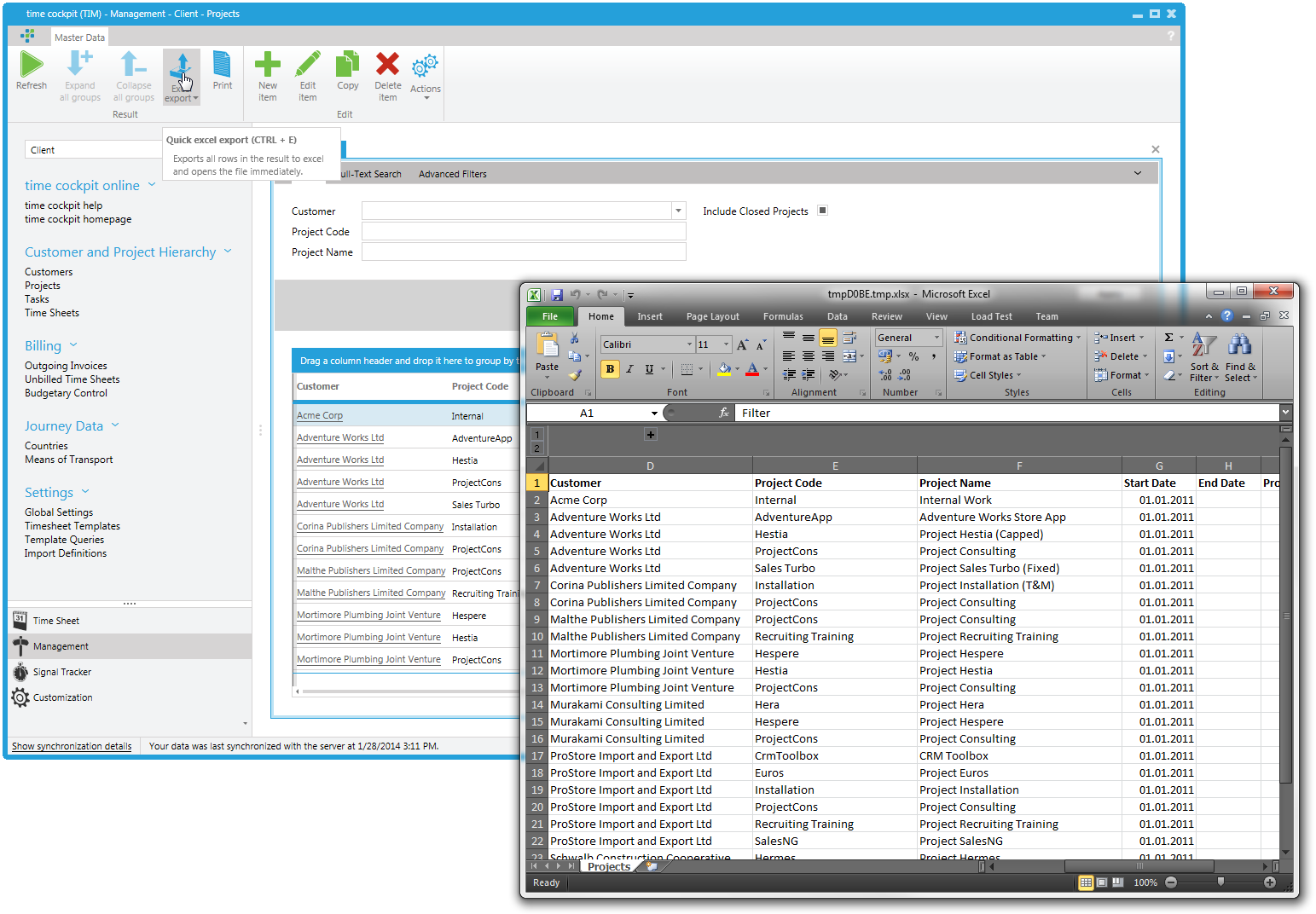Image resolution: width=1316 pixels, height=914 pixels.
Task: Click the green plus New item icon
Action: (268, 65)
